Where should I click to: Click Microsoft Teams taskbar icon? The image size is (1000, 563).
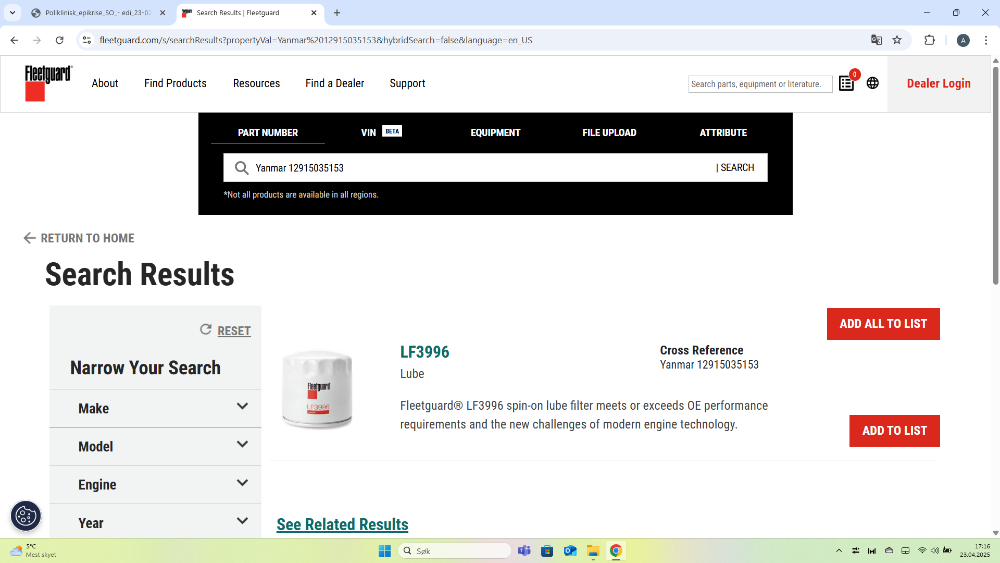point(524,551)
